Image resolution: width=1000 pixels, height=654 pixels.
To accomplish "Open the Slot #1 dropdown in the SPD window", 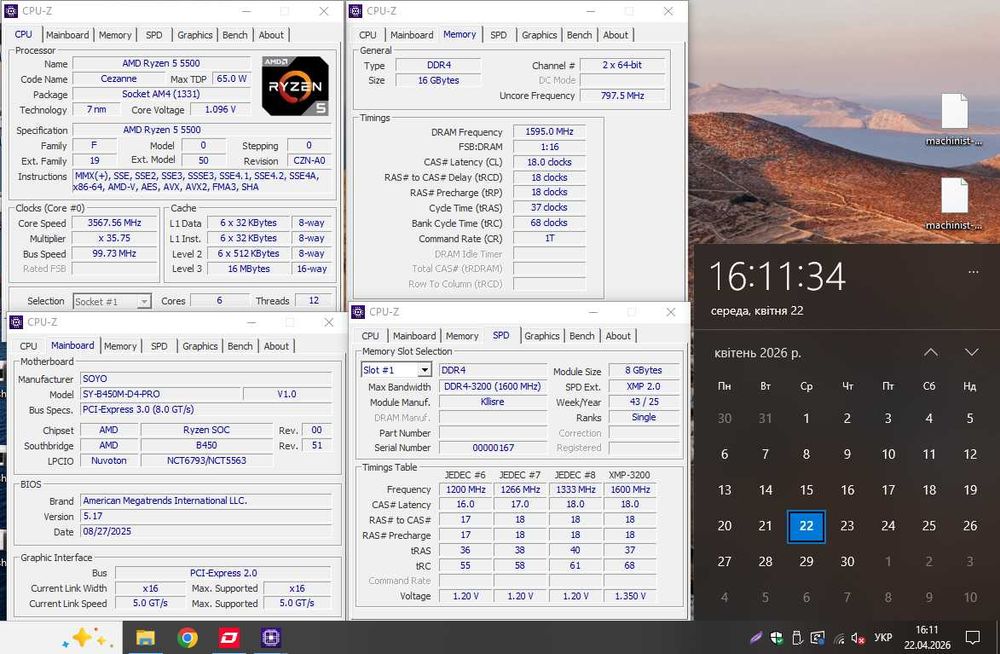I will pos(425,370).
